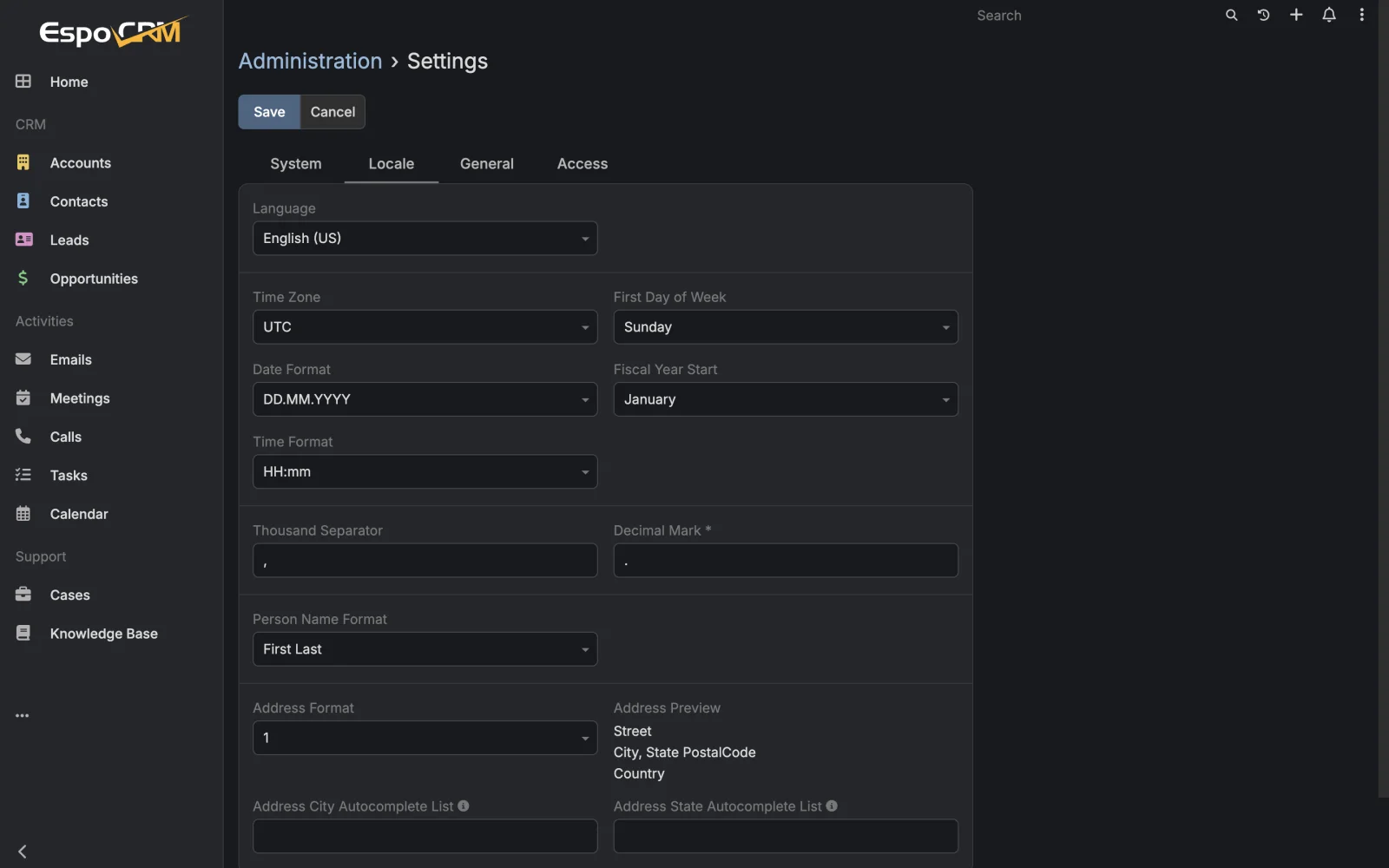Switch to the General tab
The width and height of the screenshot is (1389, 868).
(x=487, y=163)
